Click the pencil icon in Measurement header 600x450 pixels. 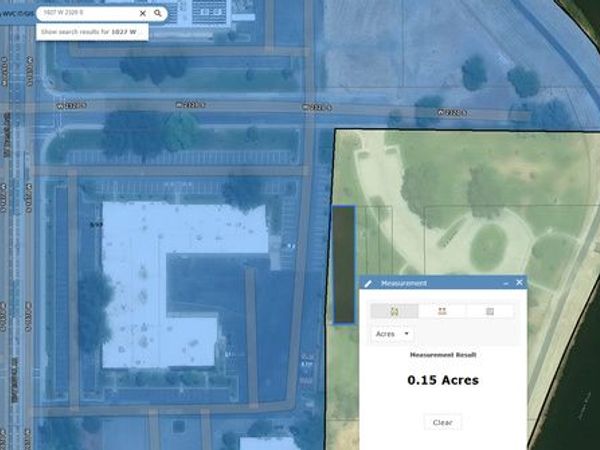tap(368, 283)
